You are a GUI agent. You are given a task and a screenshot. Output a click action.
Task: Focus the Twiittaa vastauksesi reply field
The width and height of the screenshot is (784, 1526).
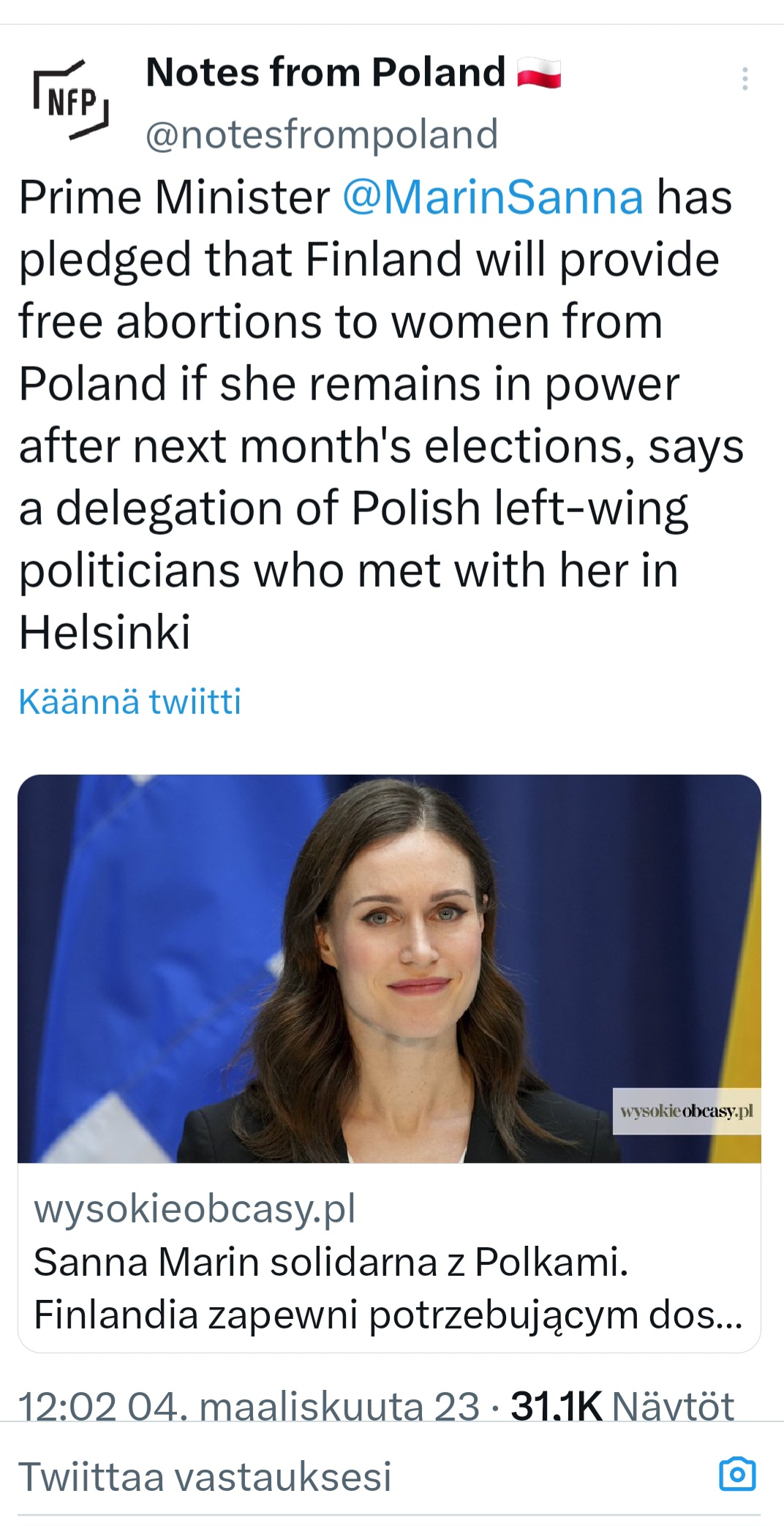point(205,1476)
